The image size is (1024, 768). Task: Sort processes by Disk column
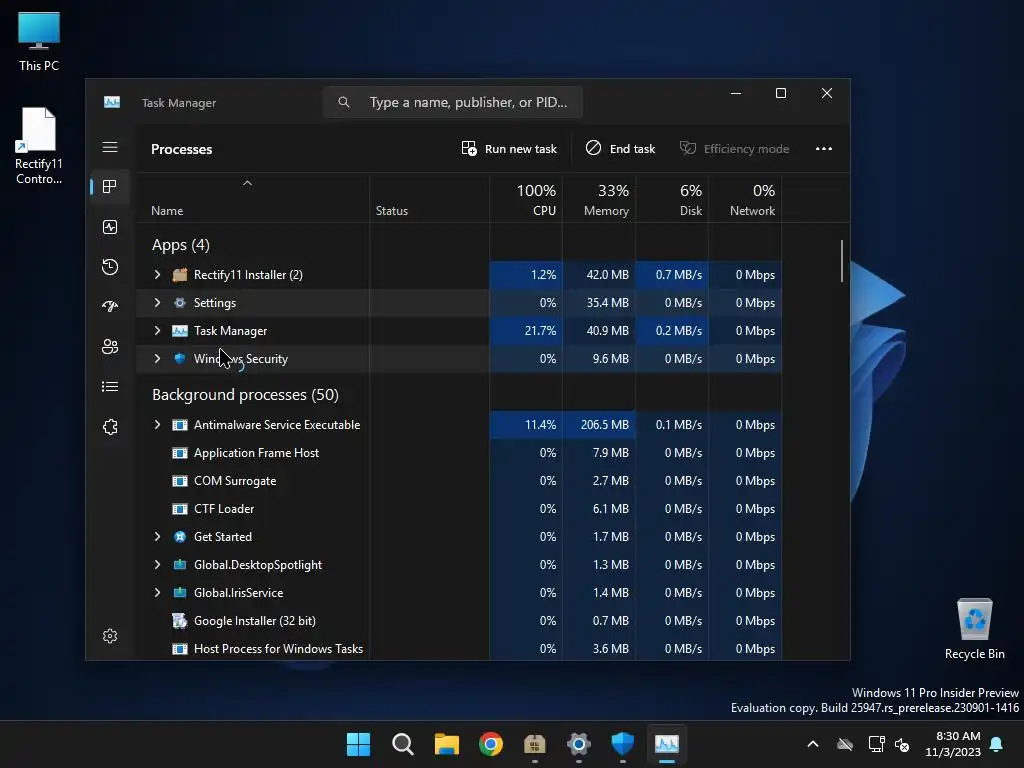point(672,199)
